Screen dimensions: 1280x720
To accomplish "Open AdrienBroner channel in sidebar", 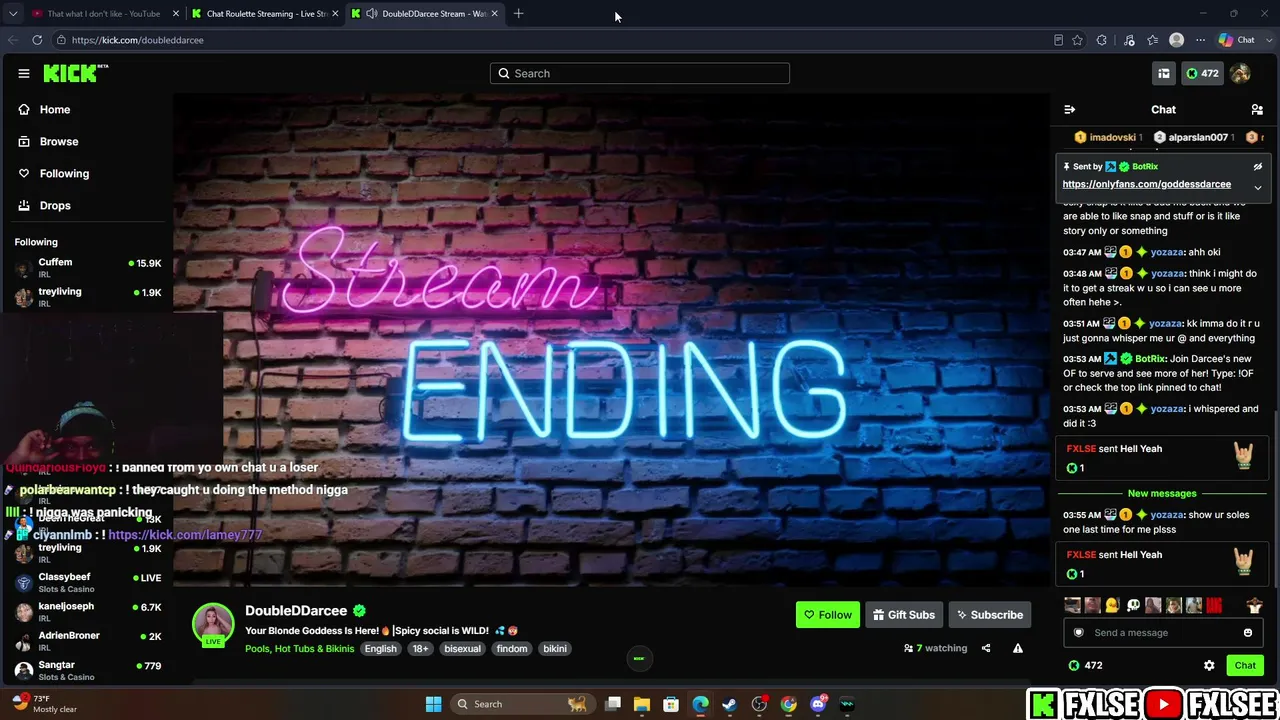I will tap(87, 640).
